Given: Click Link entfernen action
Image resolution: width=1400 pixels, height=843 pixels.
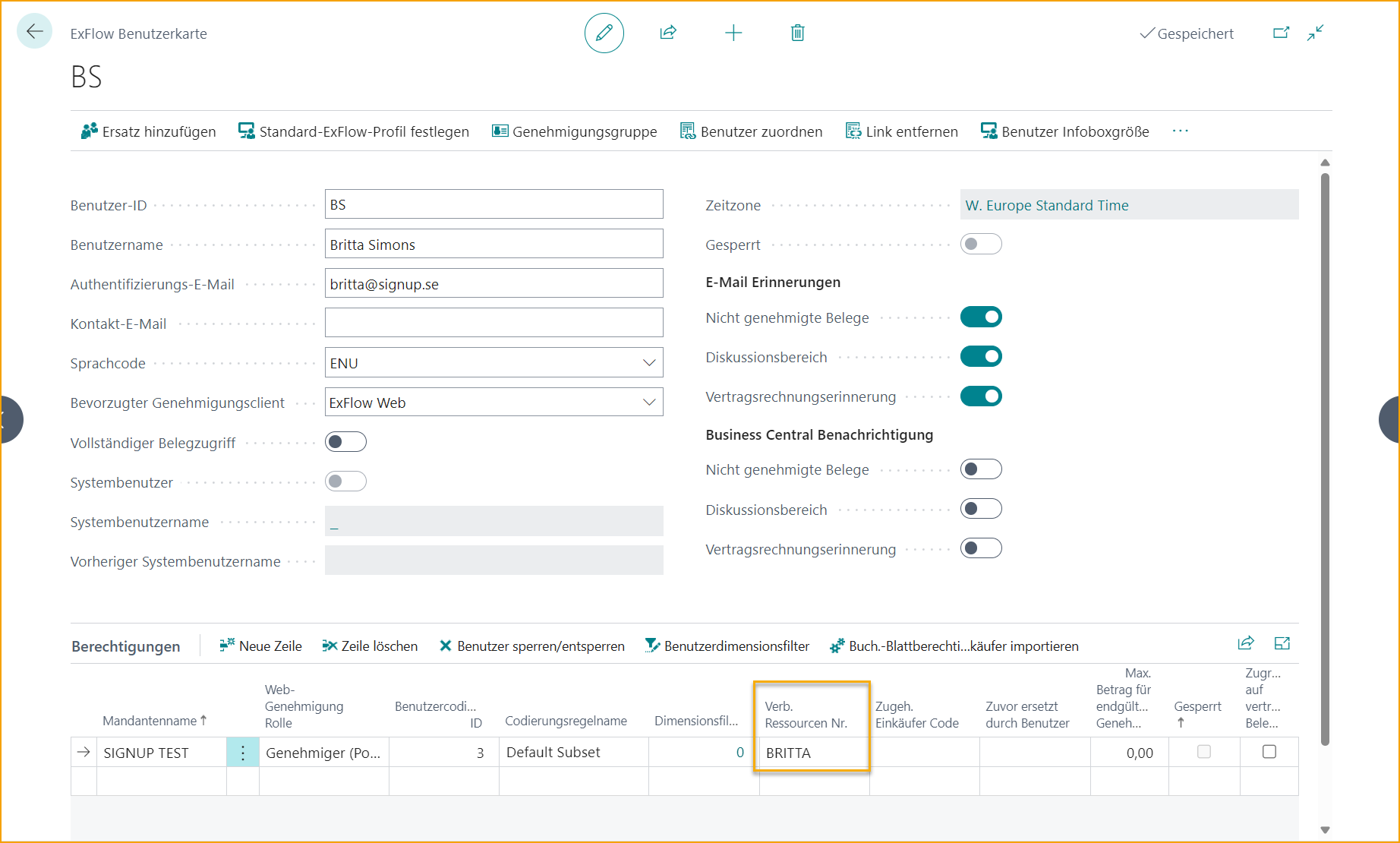Looking at the screenshot, I should pos(902,131).
